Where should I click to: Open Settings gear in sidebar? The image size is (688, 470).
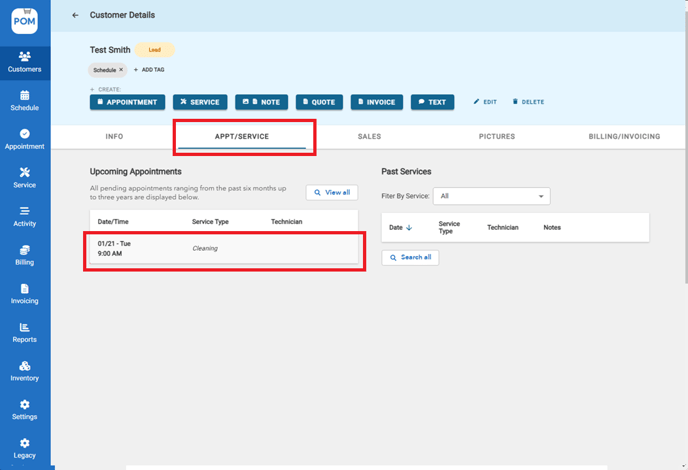tap(24, 409)
